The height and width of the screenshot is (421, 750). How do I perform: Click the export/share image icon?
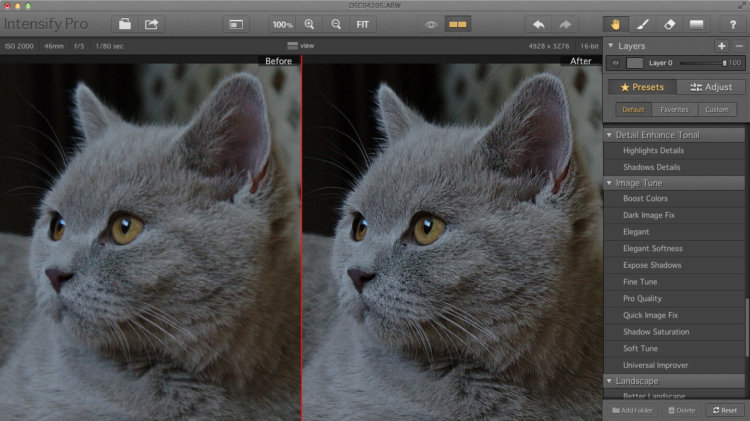[x=152, y=24]
